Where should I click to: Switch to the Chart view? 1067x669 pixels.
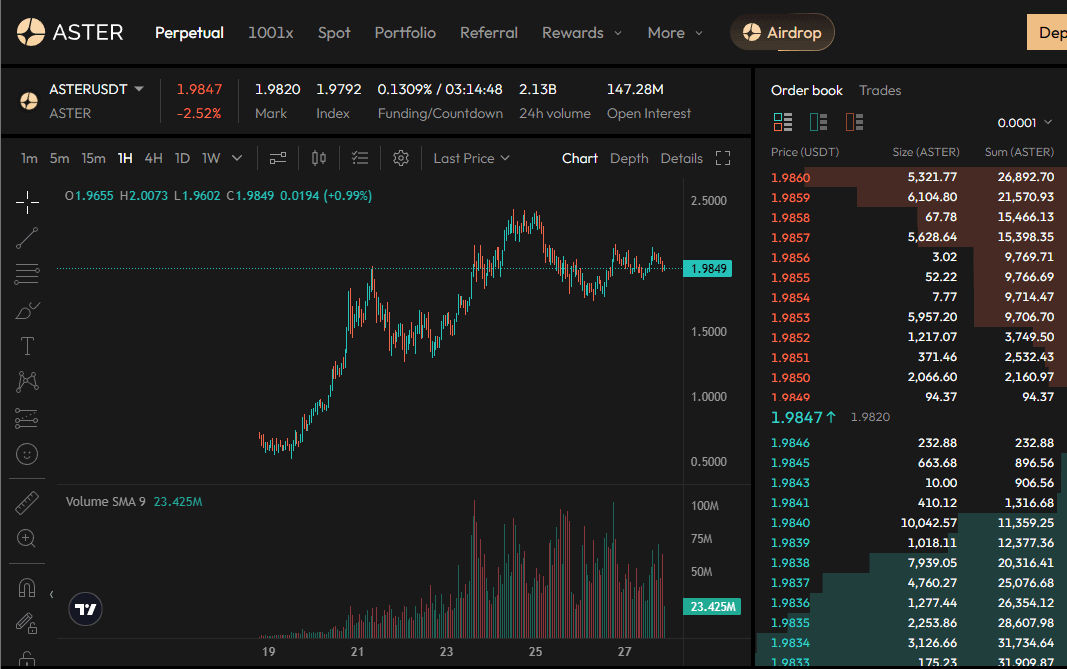pos(580,159)
